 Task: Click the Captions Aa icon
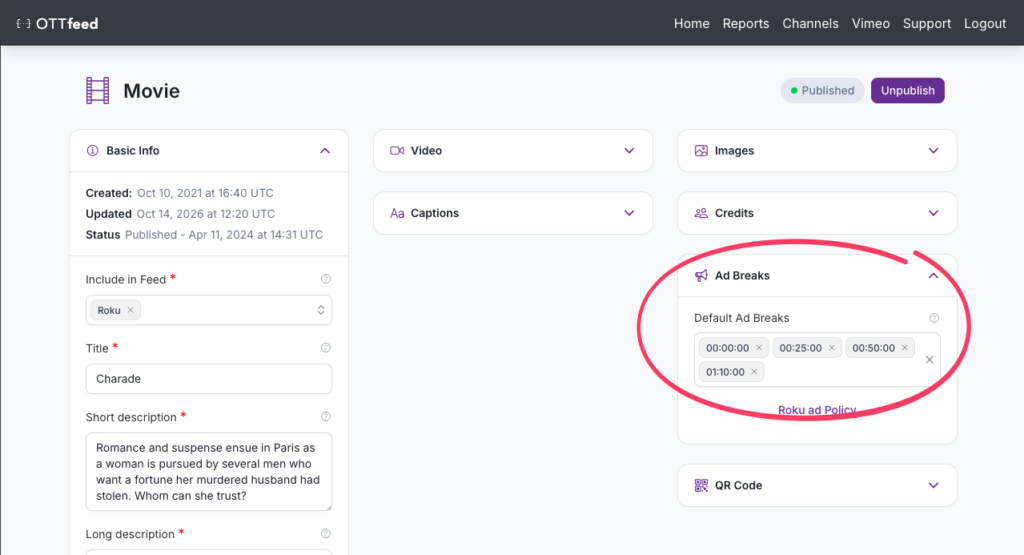pyautogui.click(x=397, y=214)
